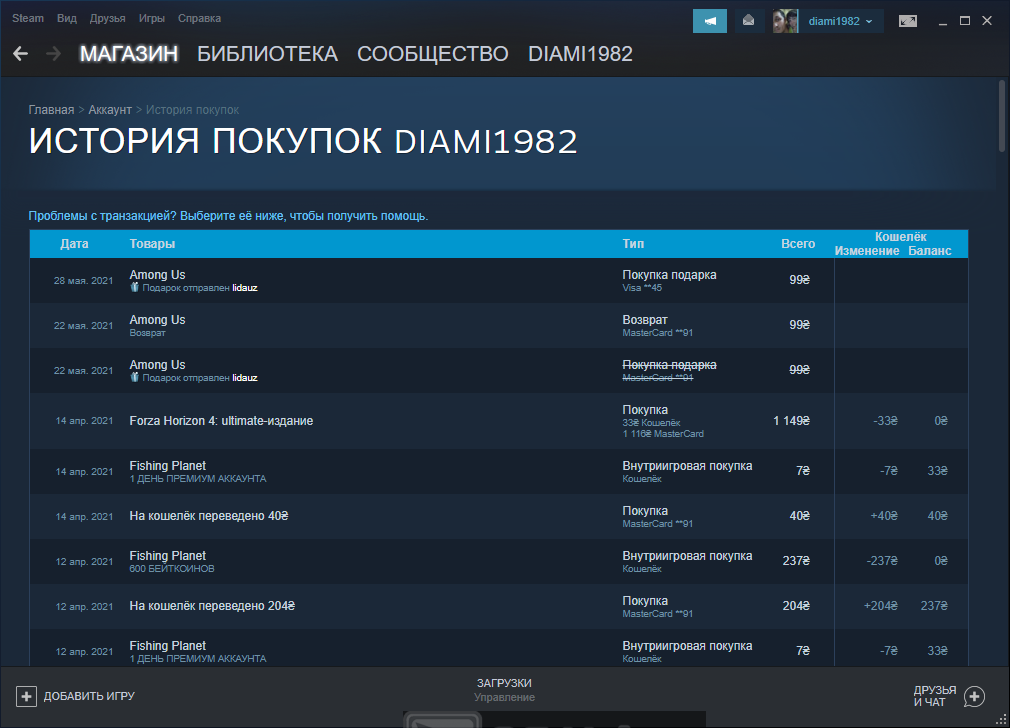Click the Аккаунт breadcrumb link
Image resolution: width=1010 pixels, height=728 pixels.
click(110, 110)
